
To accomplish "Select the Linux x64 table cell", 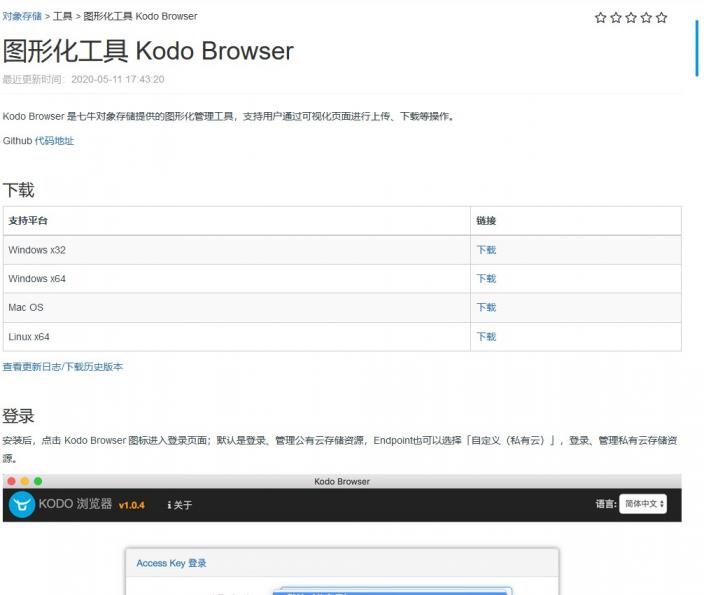I will coord(237,337).
